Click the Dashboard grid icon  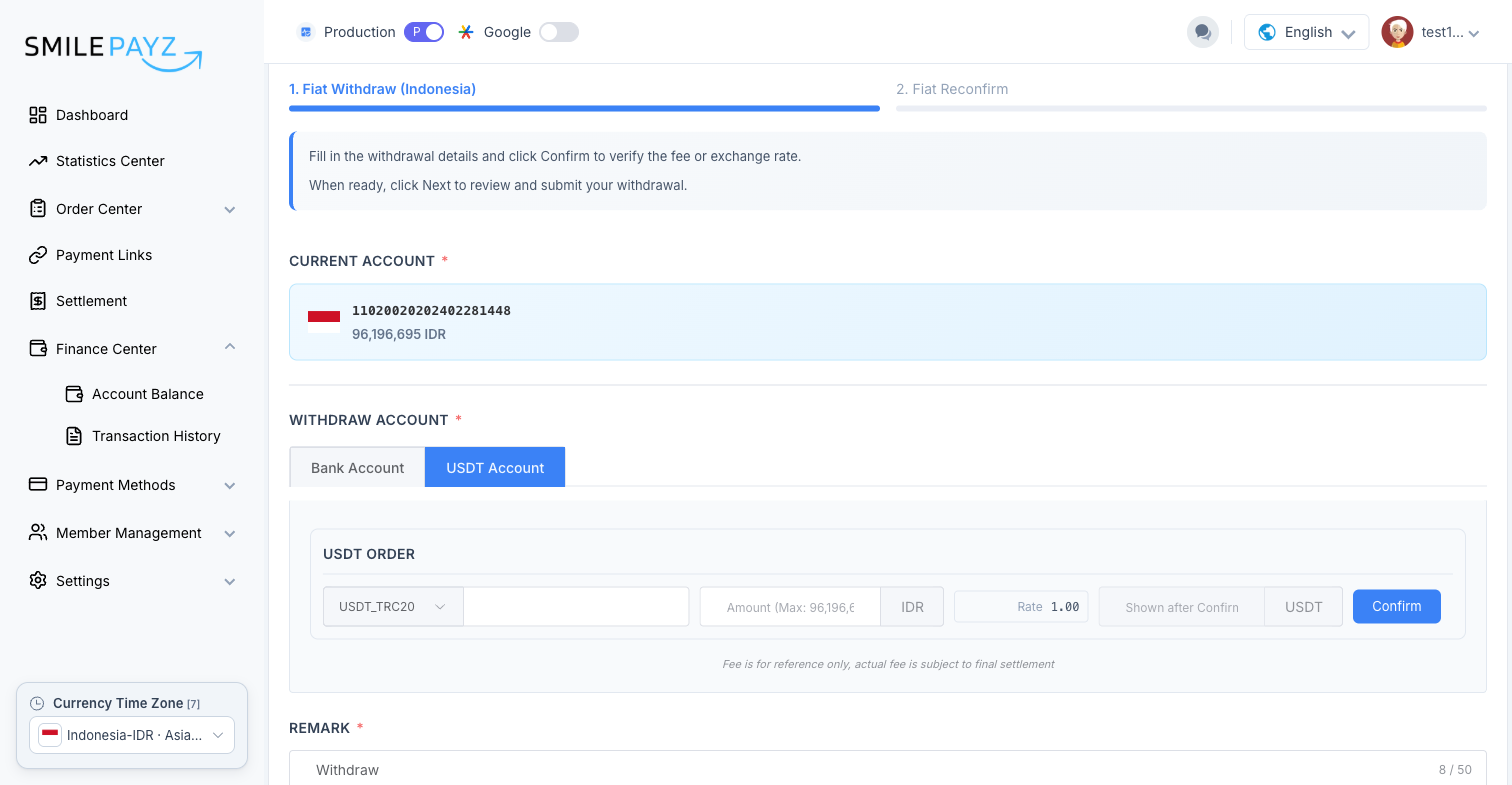point(38,115)
